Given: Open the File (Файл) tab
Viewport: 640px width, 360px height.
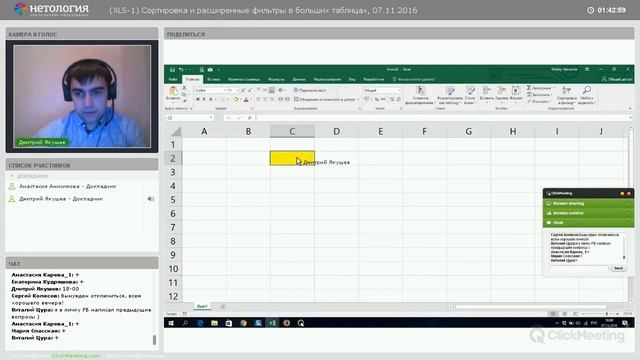Looking at the screenshot, I should [x=173, y=79].
